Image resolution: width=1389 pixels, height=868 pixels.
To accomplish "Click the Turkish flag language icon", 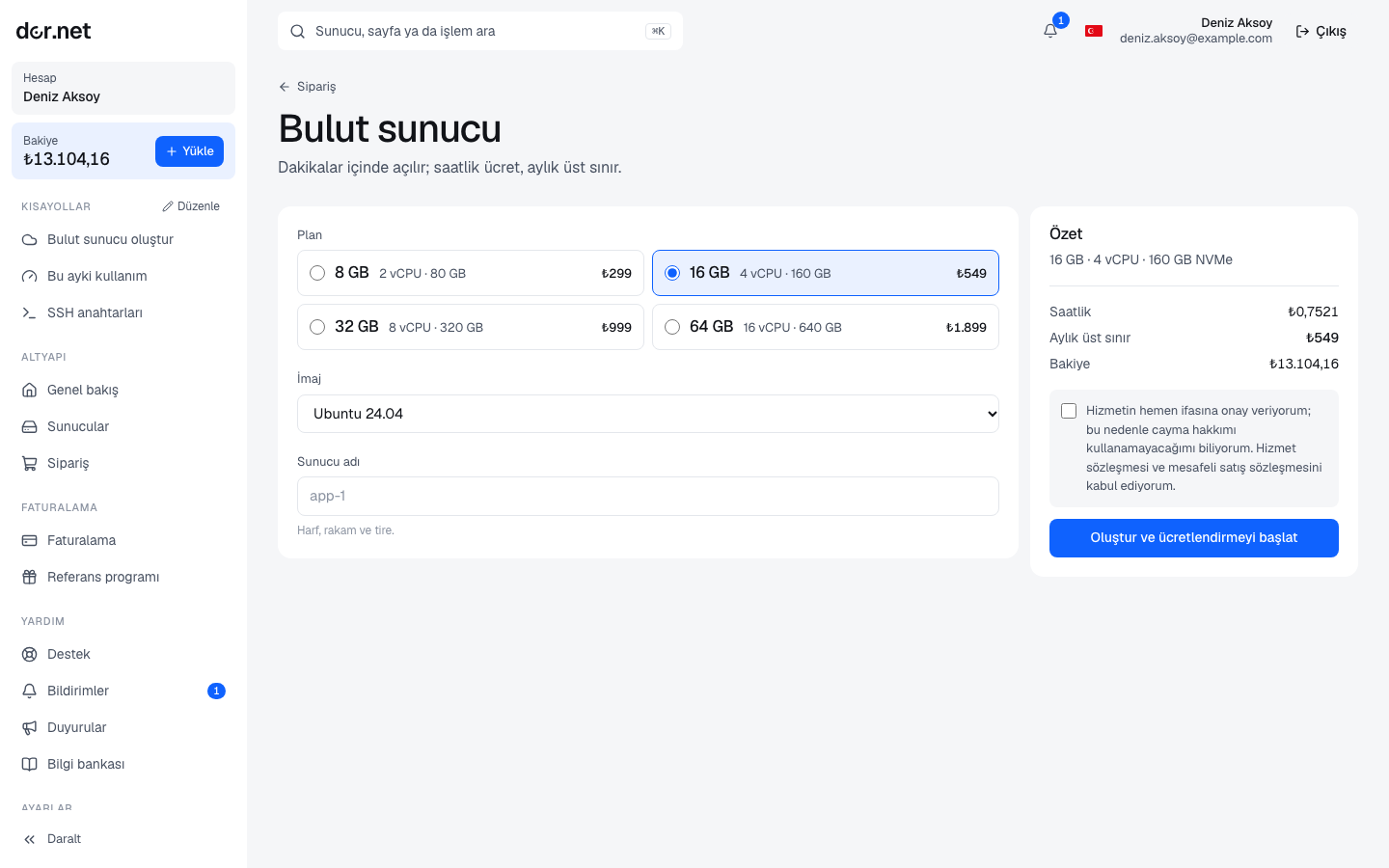I will (x=1094, y=31).
